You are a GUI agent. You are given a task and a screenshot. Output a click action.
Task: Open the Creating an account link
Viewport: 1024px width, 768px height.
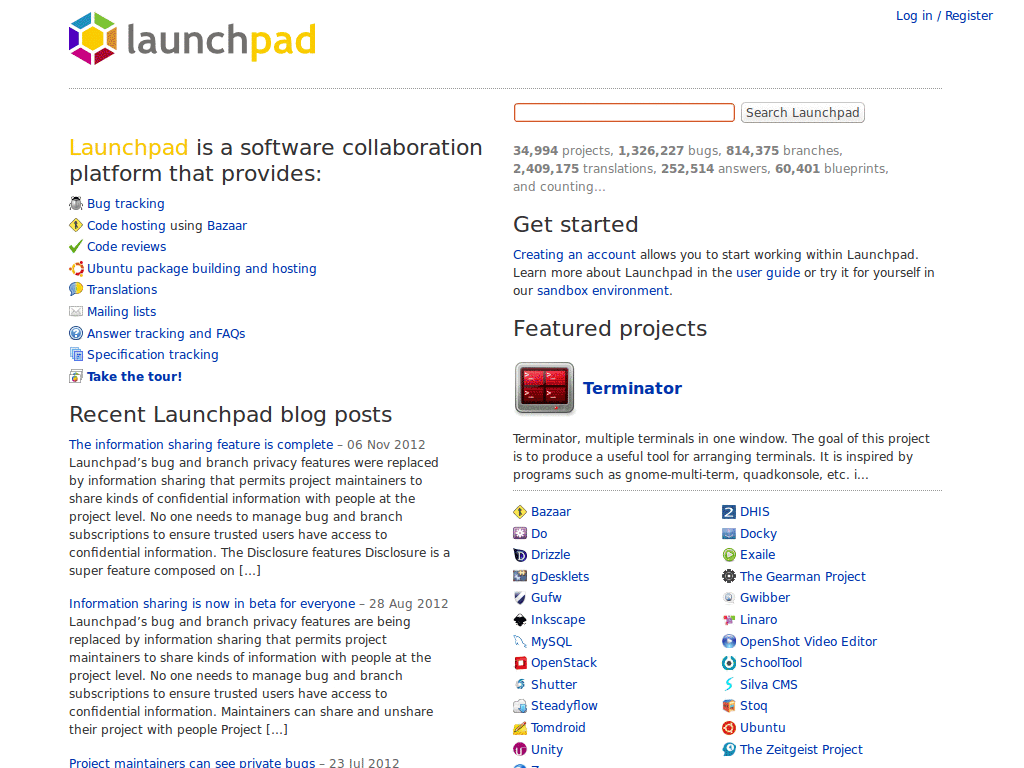pos(574,255)
